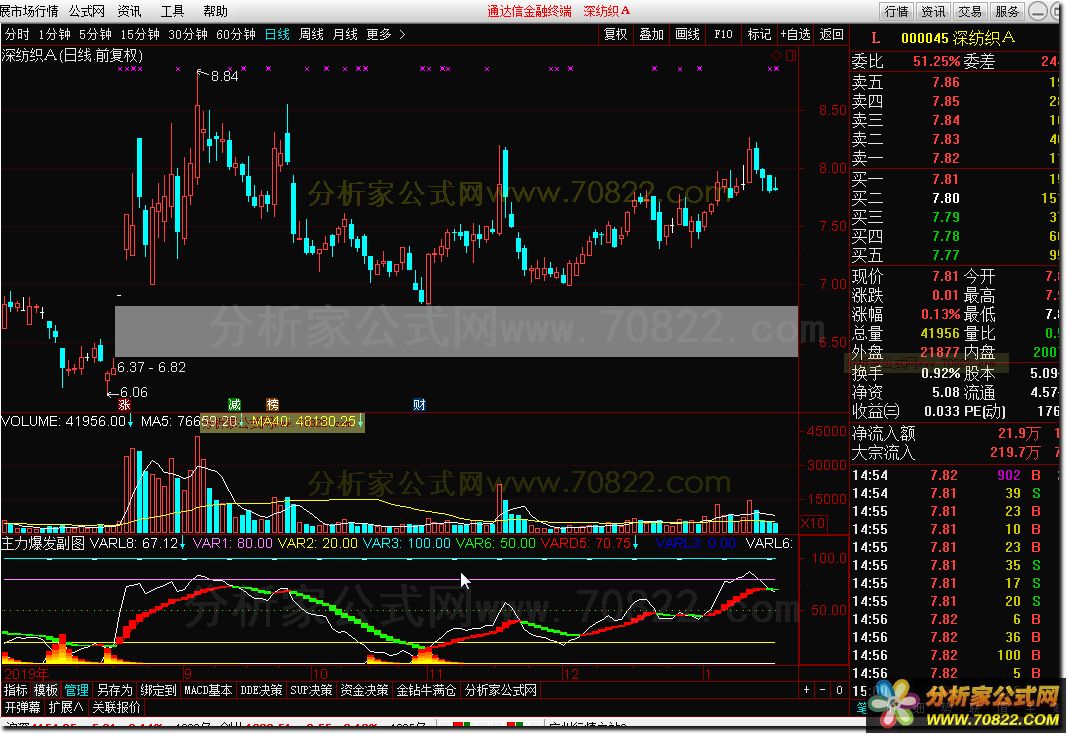This screenshot has height=735, width=1068.
Task: Open the 模板 template tab
Action: (x=46, y=690)
